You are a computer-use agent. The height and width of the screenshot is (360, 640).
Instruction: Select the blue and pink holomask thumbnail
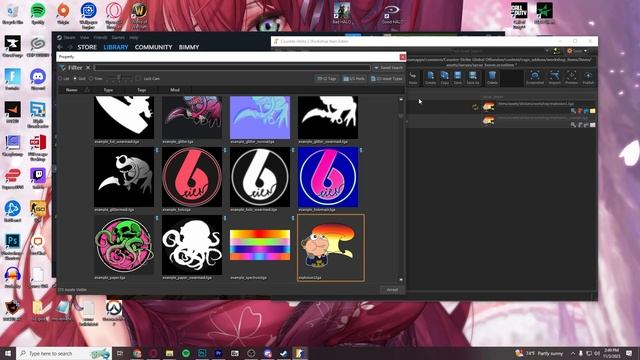click(x=328, y=177)
